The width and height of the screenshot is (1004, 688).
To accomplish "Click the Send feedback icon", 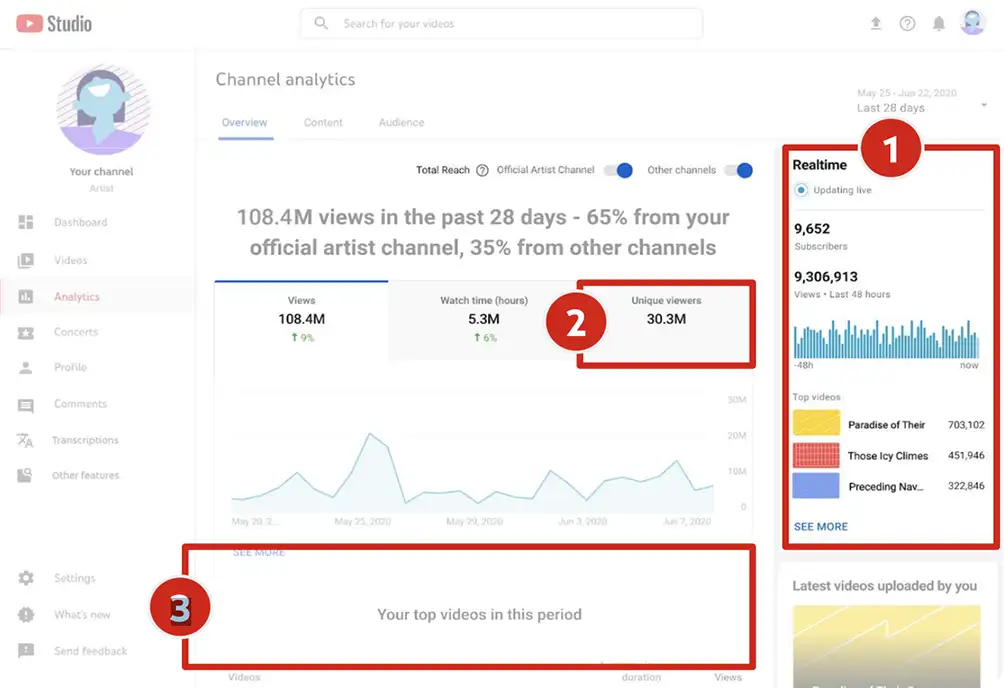I will click(26, 651).
